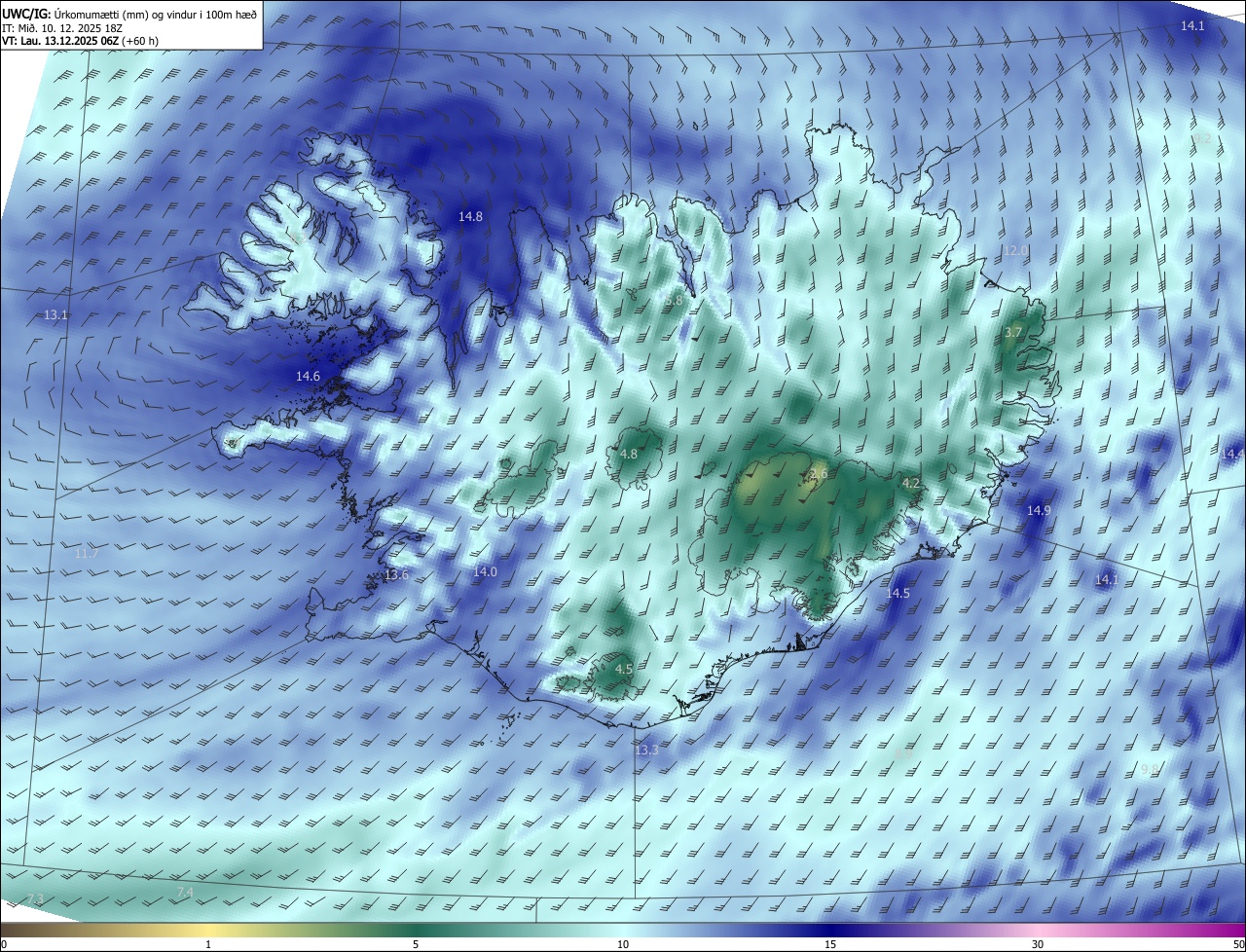
Task: Click the color scale tick label "1"
Action: click(209, 944)
